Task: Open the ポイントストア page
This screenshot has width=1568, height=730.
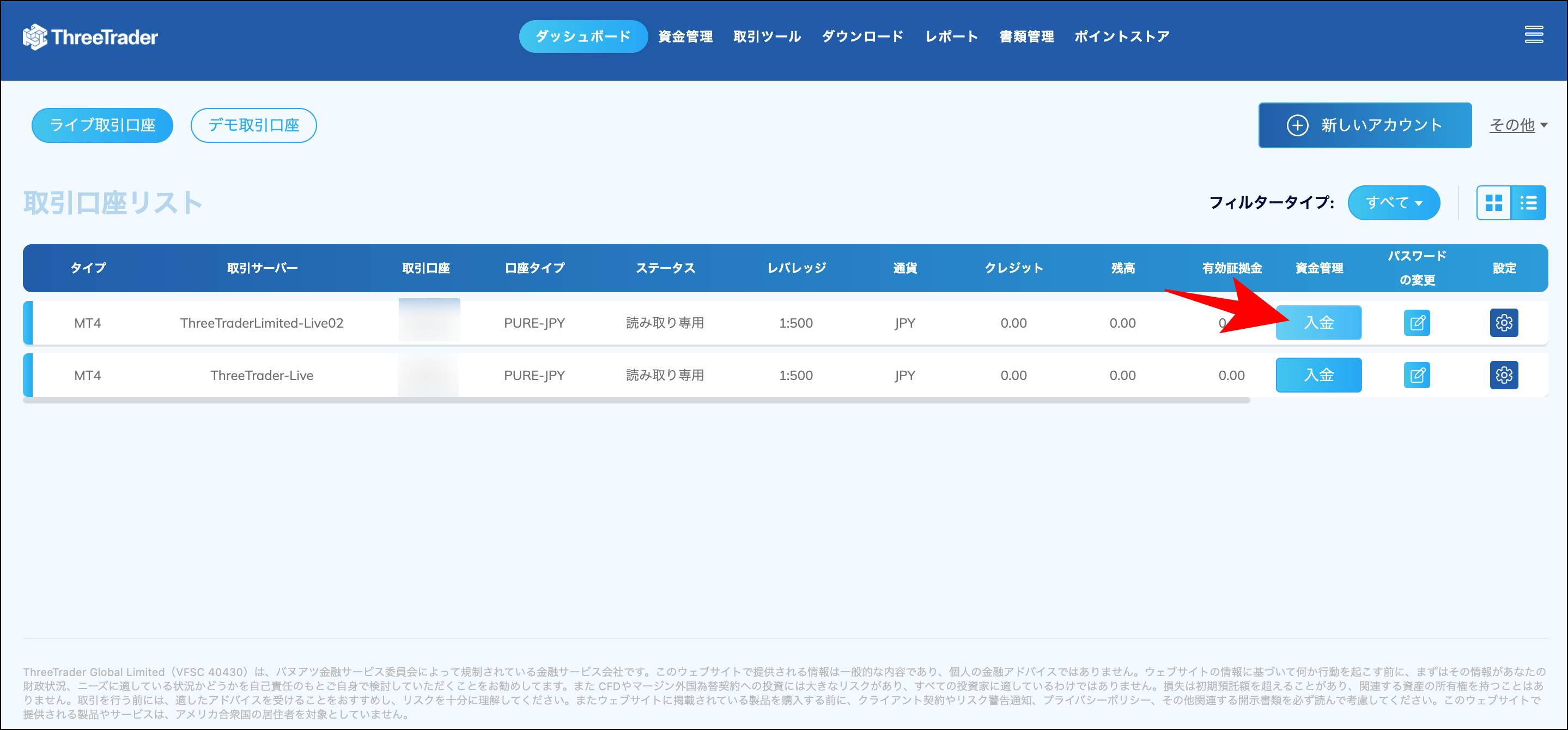Action: (x=1121, y=36)
